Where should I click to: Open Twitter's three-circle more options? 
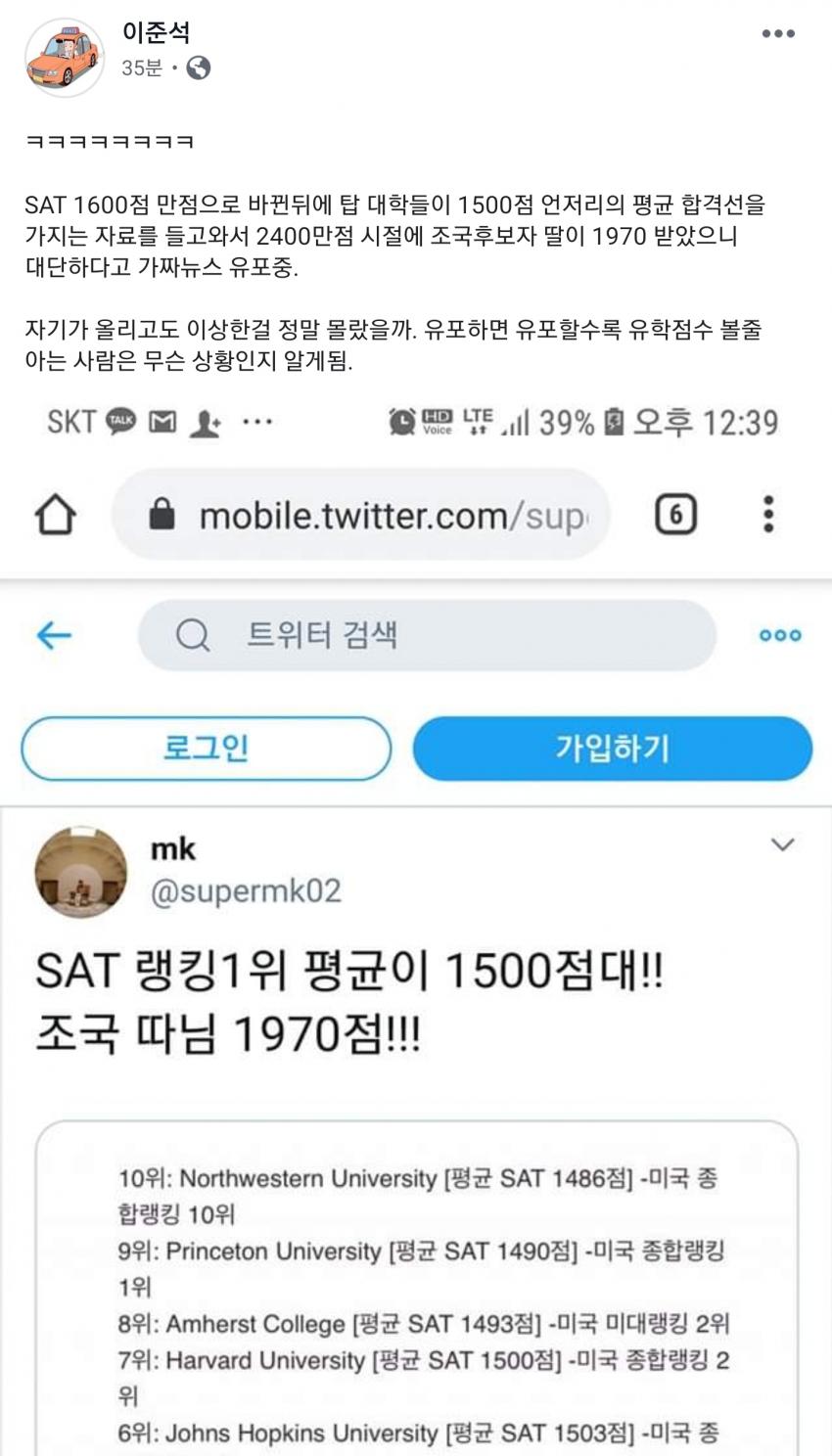pos(780,635)
